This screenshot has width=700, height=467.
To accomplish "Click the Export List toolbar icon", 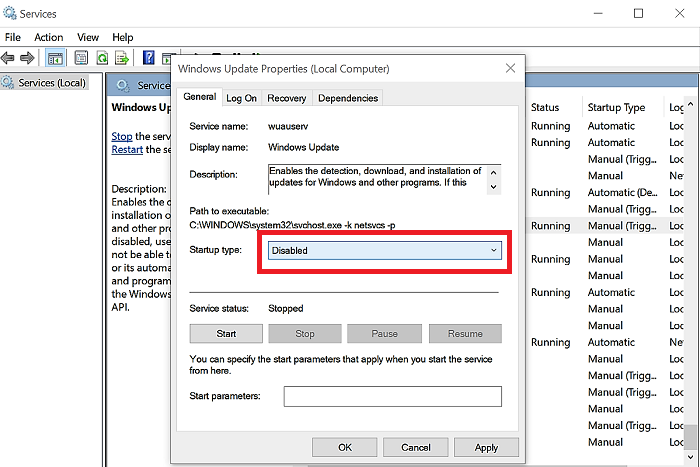I will tap(122, 58).
